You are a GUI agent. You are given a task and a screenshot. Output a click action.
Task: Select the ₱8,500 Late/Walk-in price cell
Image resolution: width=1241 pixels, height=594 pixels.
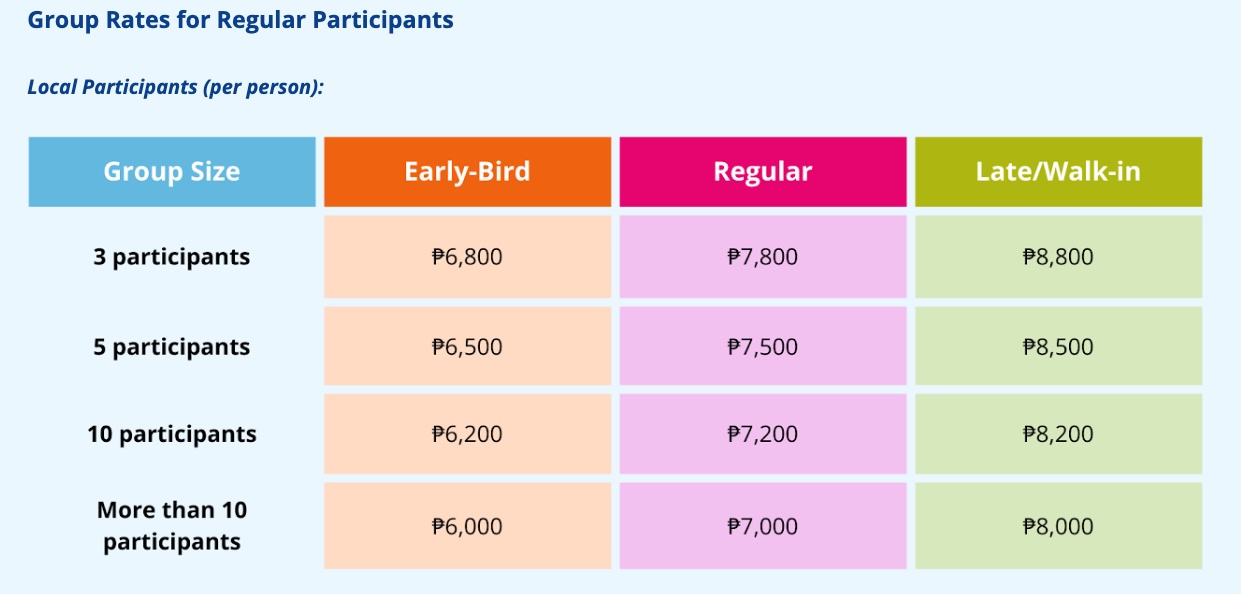pos(1058,347)
